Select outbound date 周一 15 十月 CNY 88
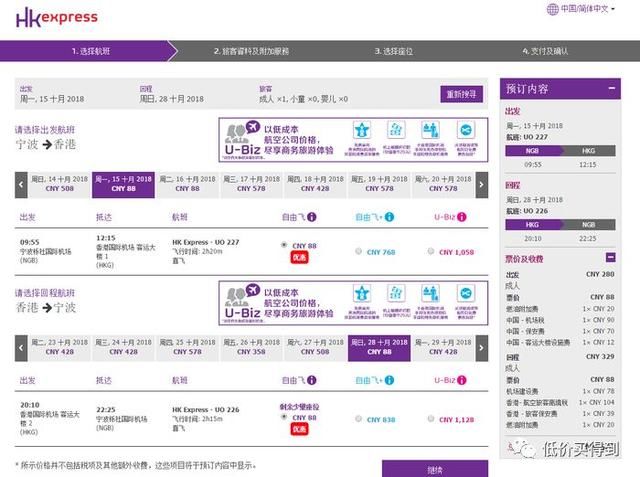The width and height of the screenshot is (640, 477). pos(123,184)
